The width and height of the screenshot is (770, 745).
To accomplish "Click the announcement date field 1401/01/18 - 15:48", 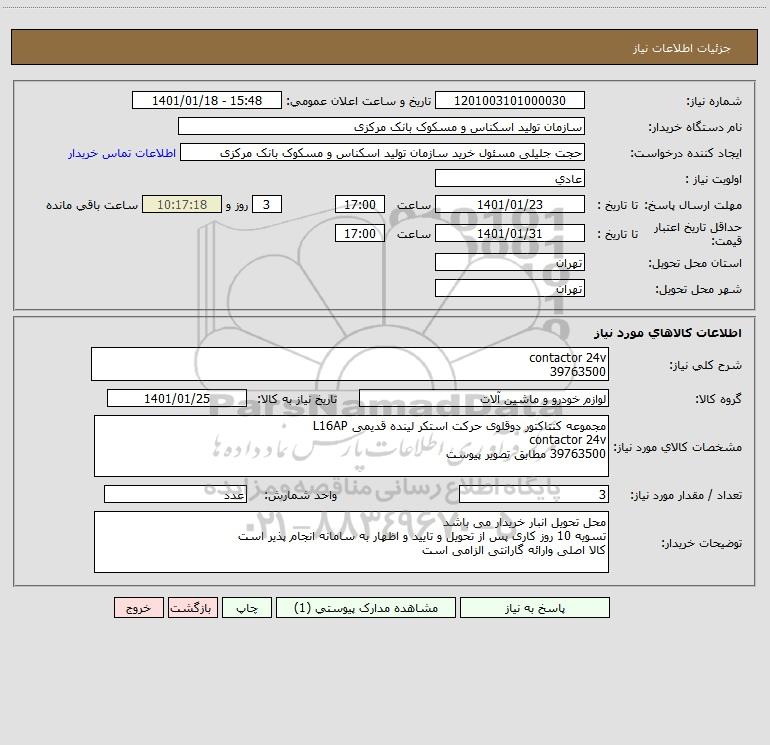I will click(x=207, y=100).
